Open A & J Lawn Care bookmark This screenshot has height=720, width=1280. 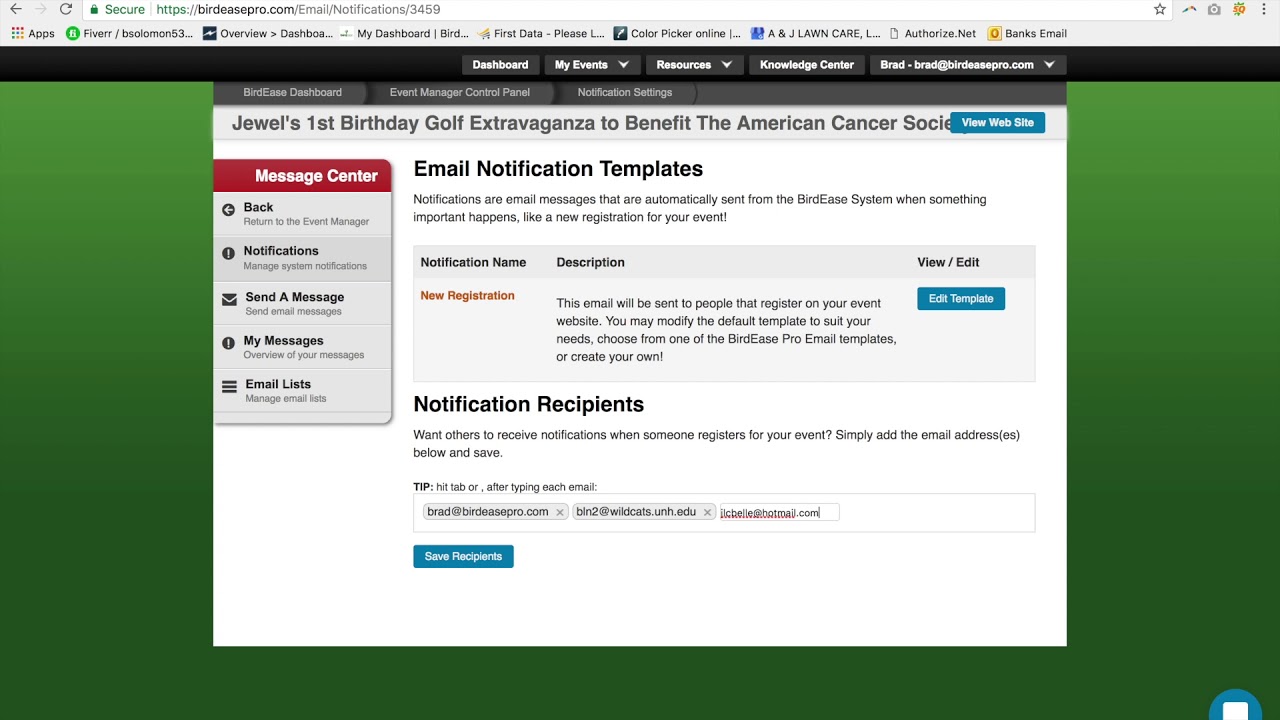click(816, 33)
